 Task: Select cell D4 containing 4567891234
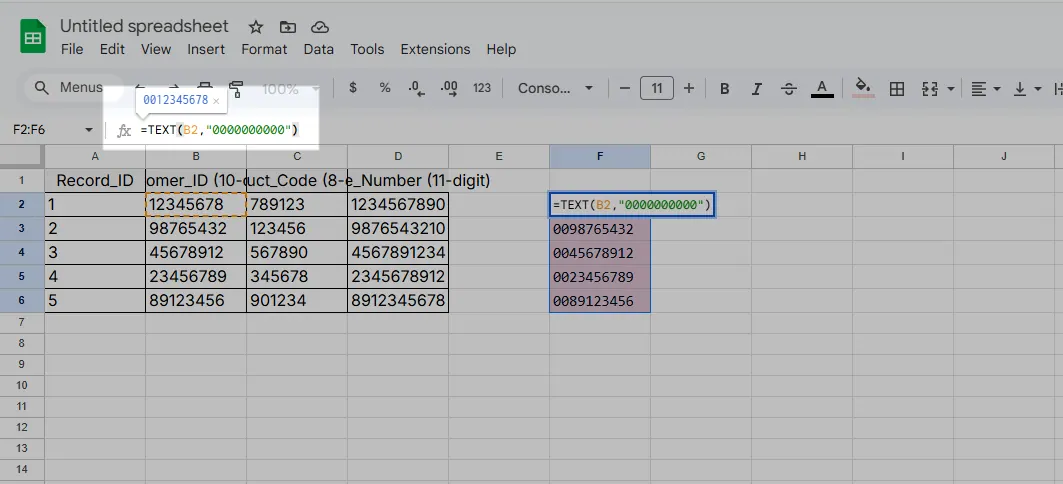tap(398, 253)
